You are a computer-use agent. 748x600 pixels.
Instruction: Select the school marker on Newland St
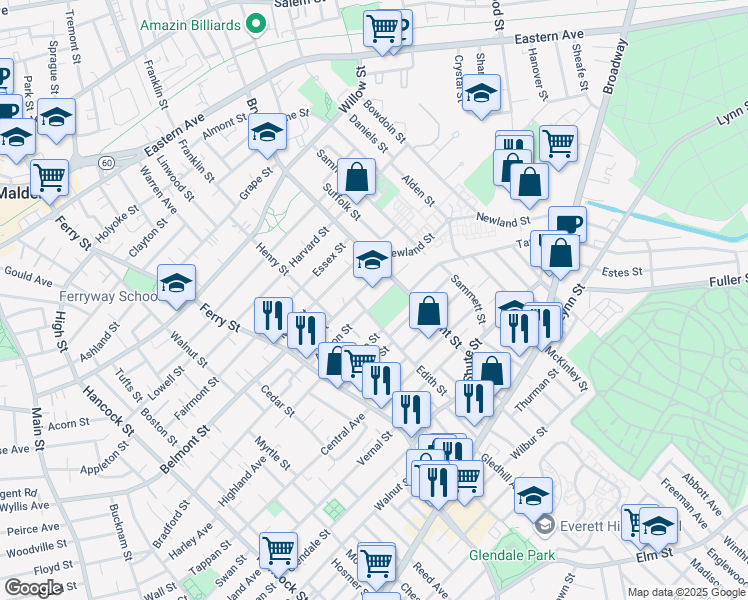pyautogui.click(x=373, y=262)
